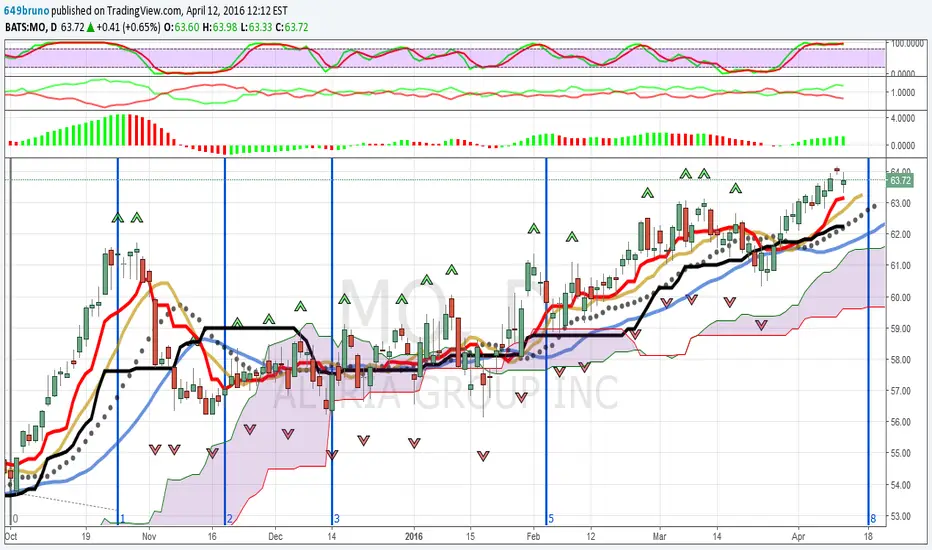This screenshot has width=932, height=550.
Task: Click the 19 date label after Oct
Action: tap(86, 536)
